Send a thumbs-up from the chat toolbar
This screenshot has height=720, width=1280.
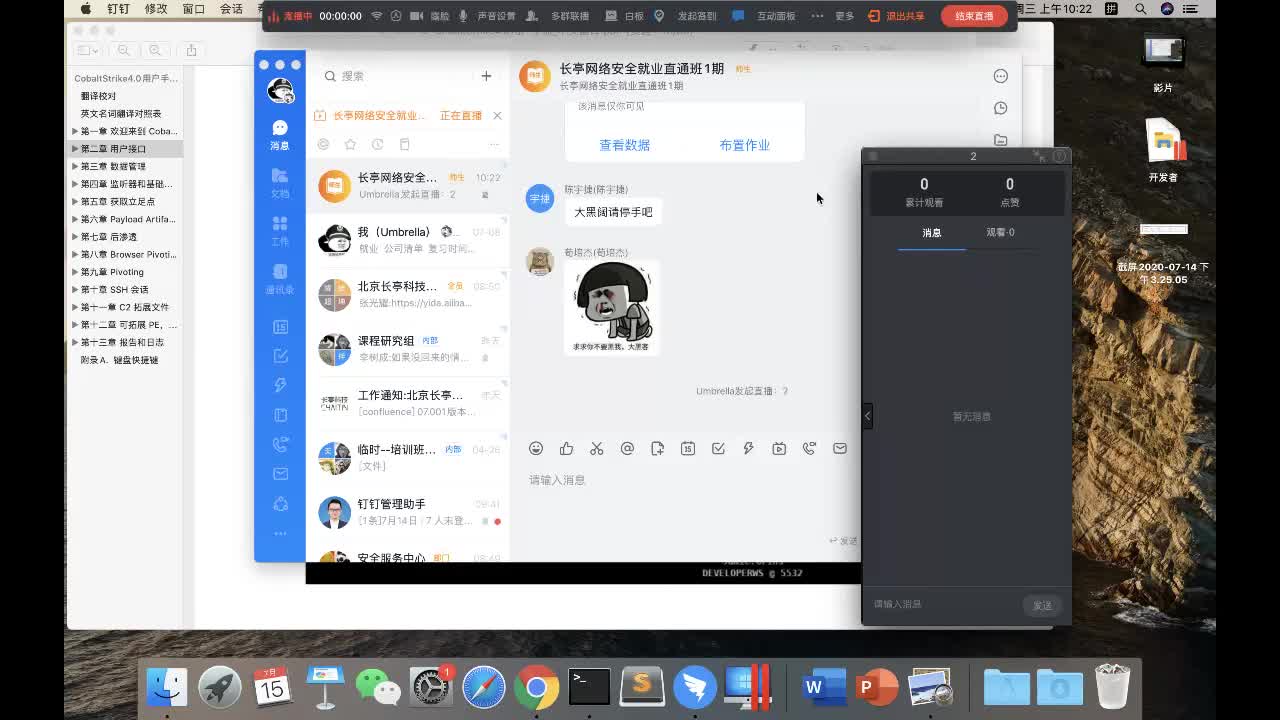566,448
